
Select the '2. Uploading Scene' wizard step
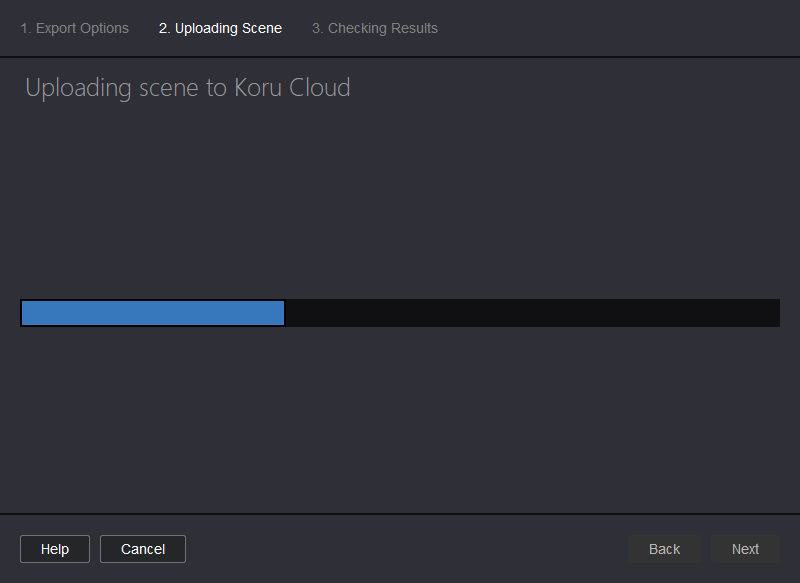pyautogui.click(x=220, y=28)
